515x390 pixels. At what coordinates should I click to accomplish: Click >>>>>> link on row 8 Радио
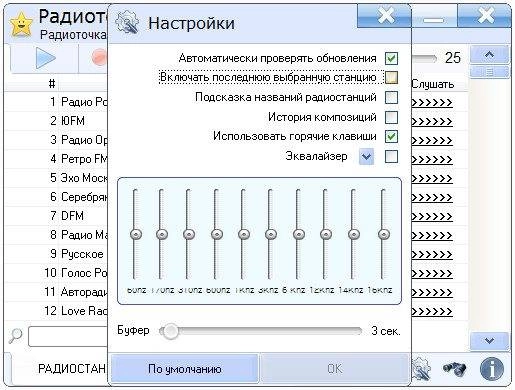click(x=432, y=235)
